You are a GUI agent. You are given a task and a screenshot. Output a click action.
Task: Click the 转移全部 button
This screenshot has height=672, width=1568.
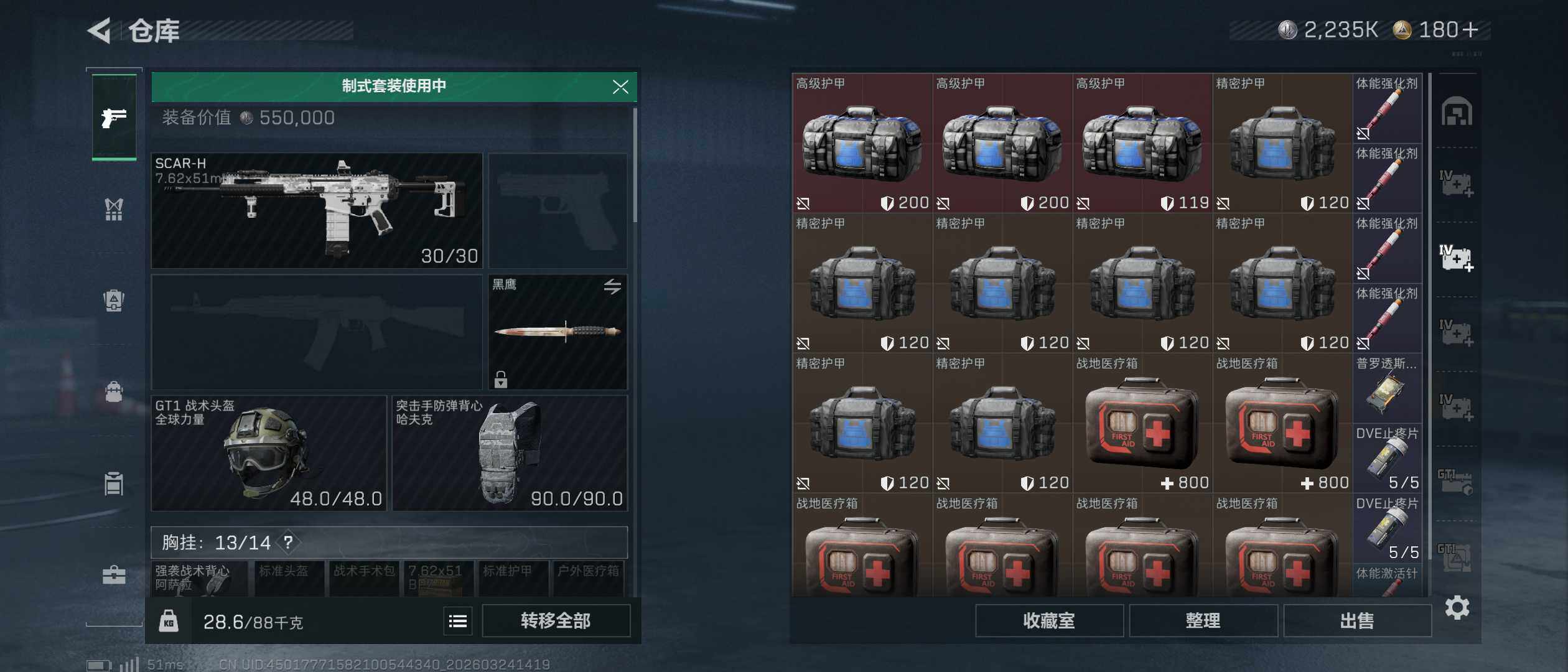point(556,620)
